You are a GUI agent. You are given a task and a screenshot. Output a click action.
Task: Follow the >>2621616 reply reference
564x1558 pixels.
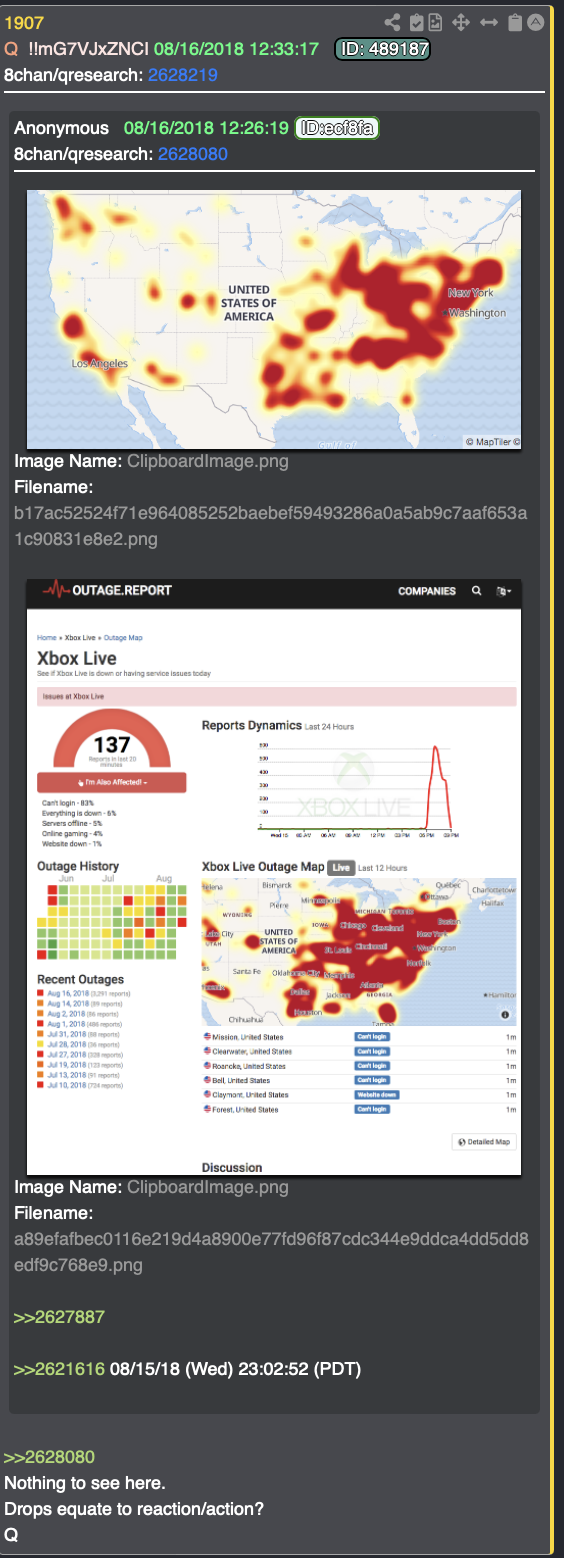(x=59, y=1368)
